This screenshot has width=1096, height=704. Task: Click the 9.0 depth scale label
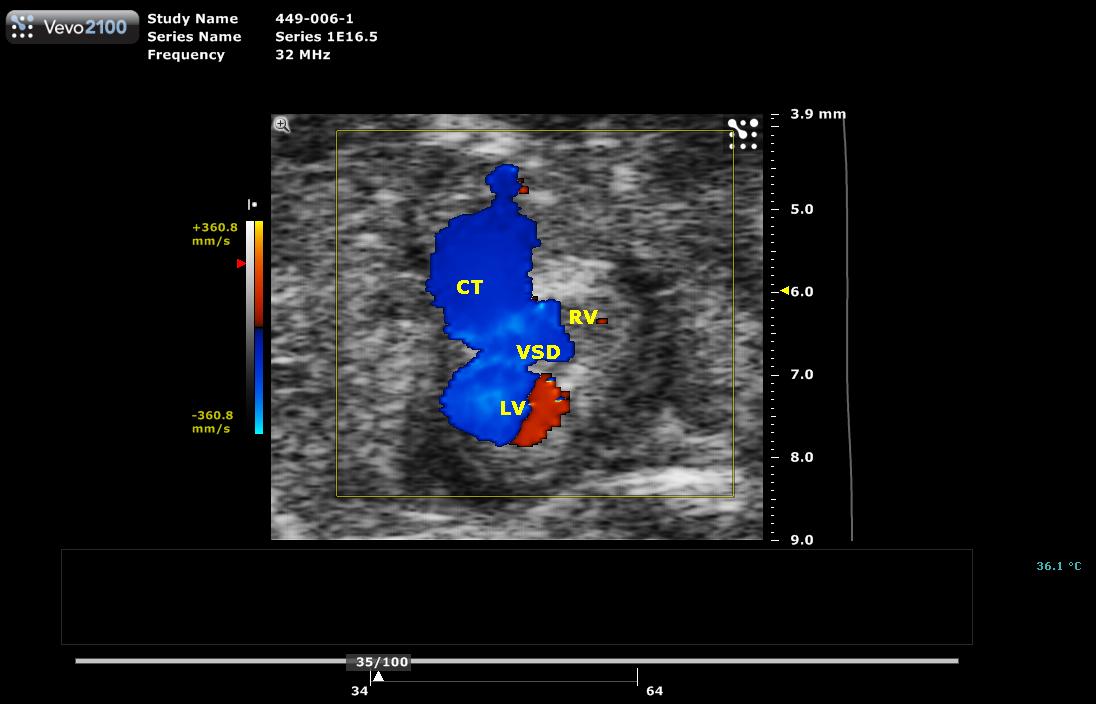pos(802,540)
